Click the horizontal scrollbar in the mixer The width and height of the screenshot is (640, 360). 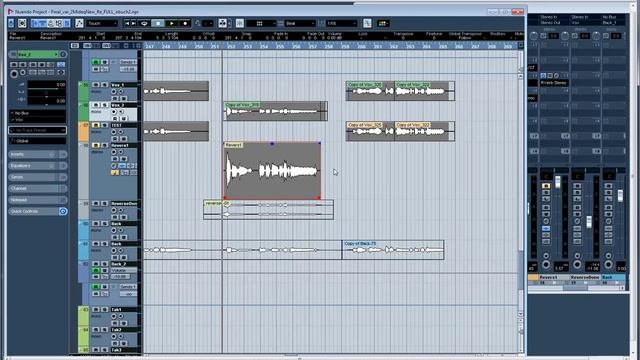pos(576,288)
